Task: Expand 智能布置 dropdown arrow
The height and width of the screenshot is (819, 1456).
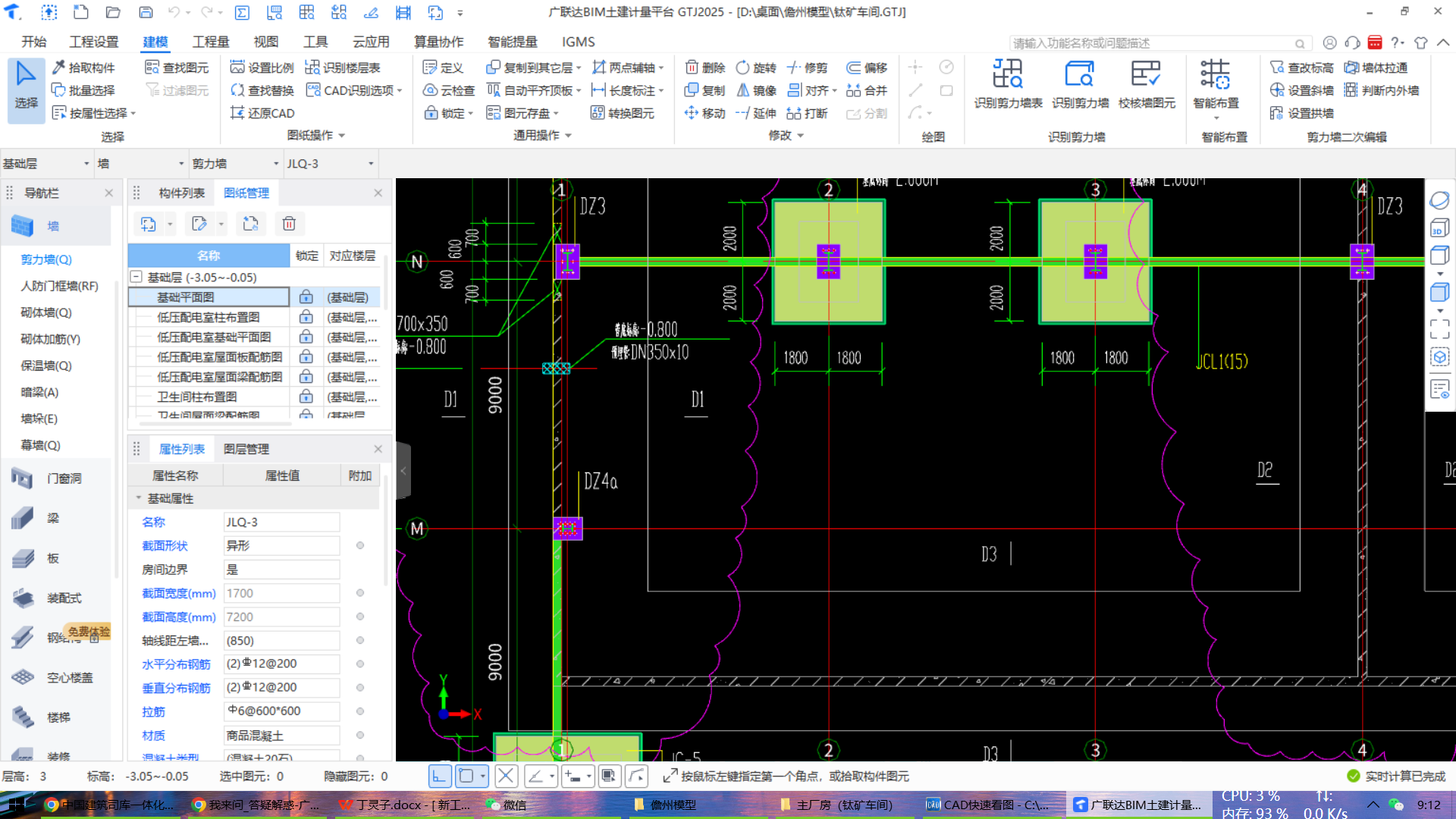Action: click(1216, 118)
